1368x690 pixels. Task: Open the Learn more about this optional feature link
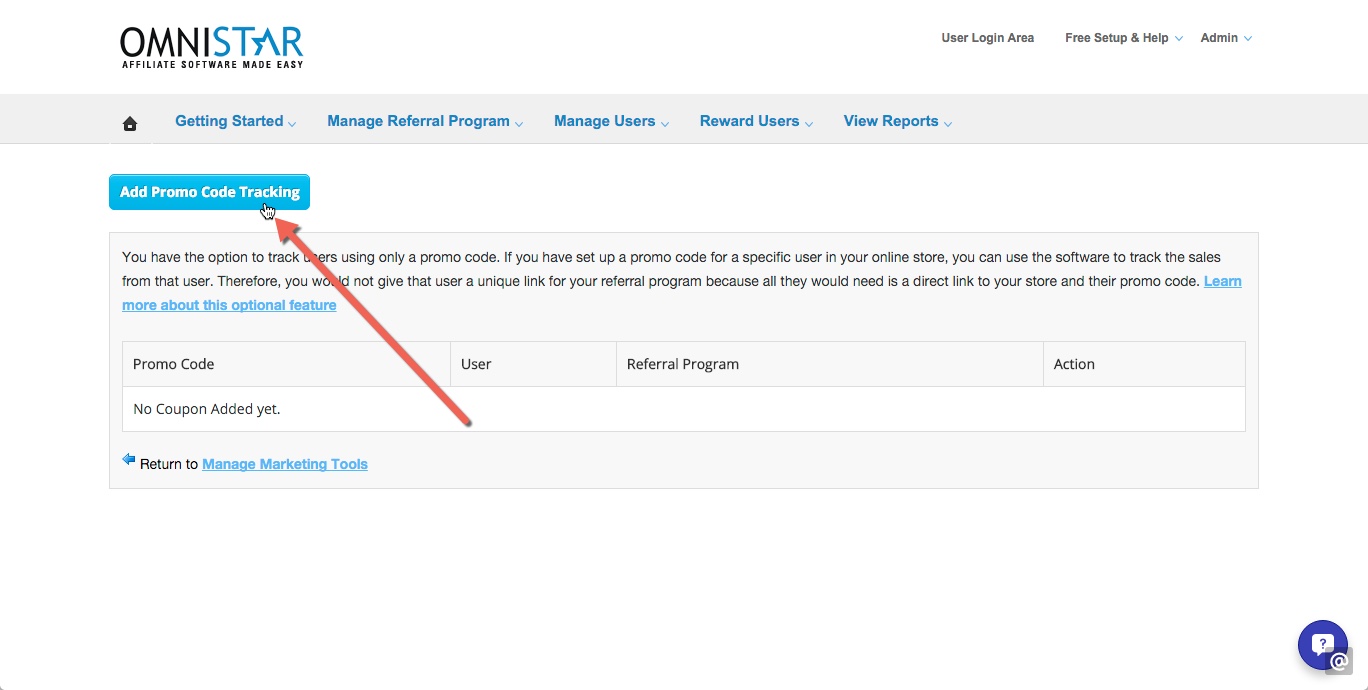click(x=229, y=305)
